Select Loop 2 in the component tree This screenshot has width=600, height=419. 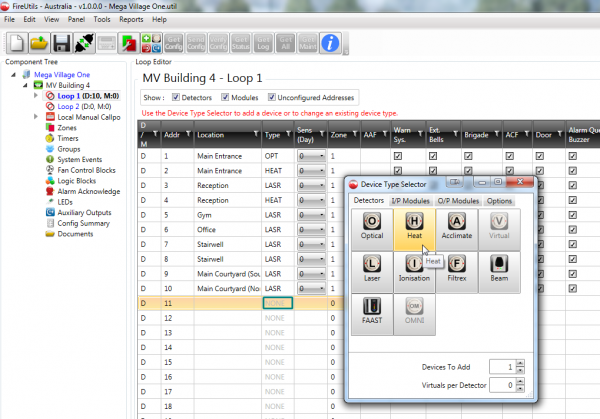click(x=68, y=106)
